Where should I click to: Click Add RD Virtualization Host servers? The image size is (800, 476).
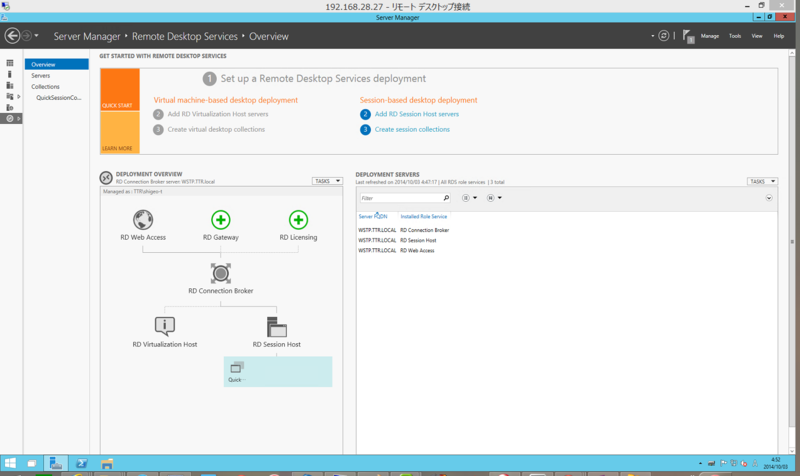[x=218, y=114]
